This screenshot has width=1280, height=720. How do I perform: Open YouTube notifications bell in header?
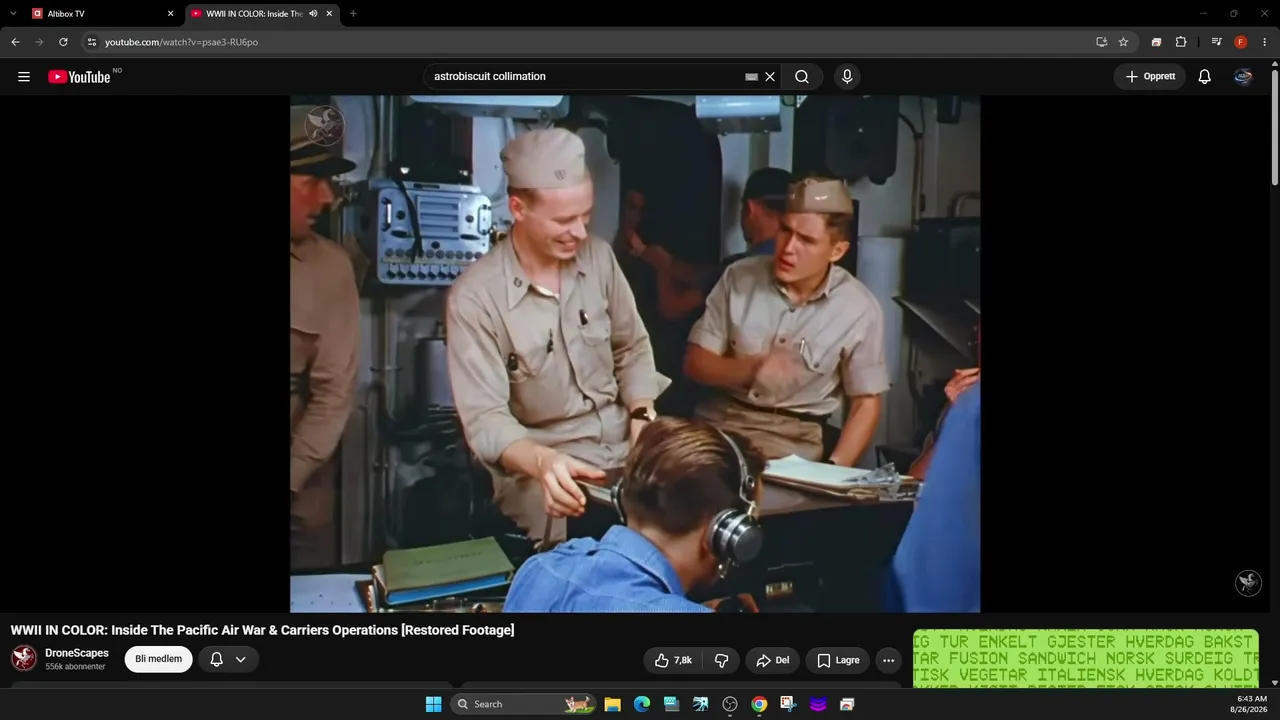[x=1205, y=77]
